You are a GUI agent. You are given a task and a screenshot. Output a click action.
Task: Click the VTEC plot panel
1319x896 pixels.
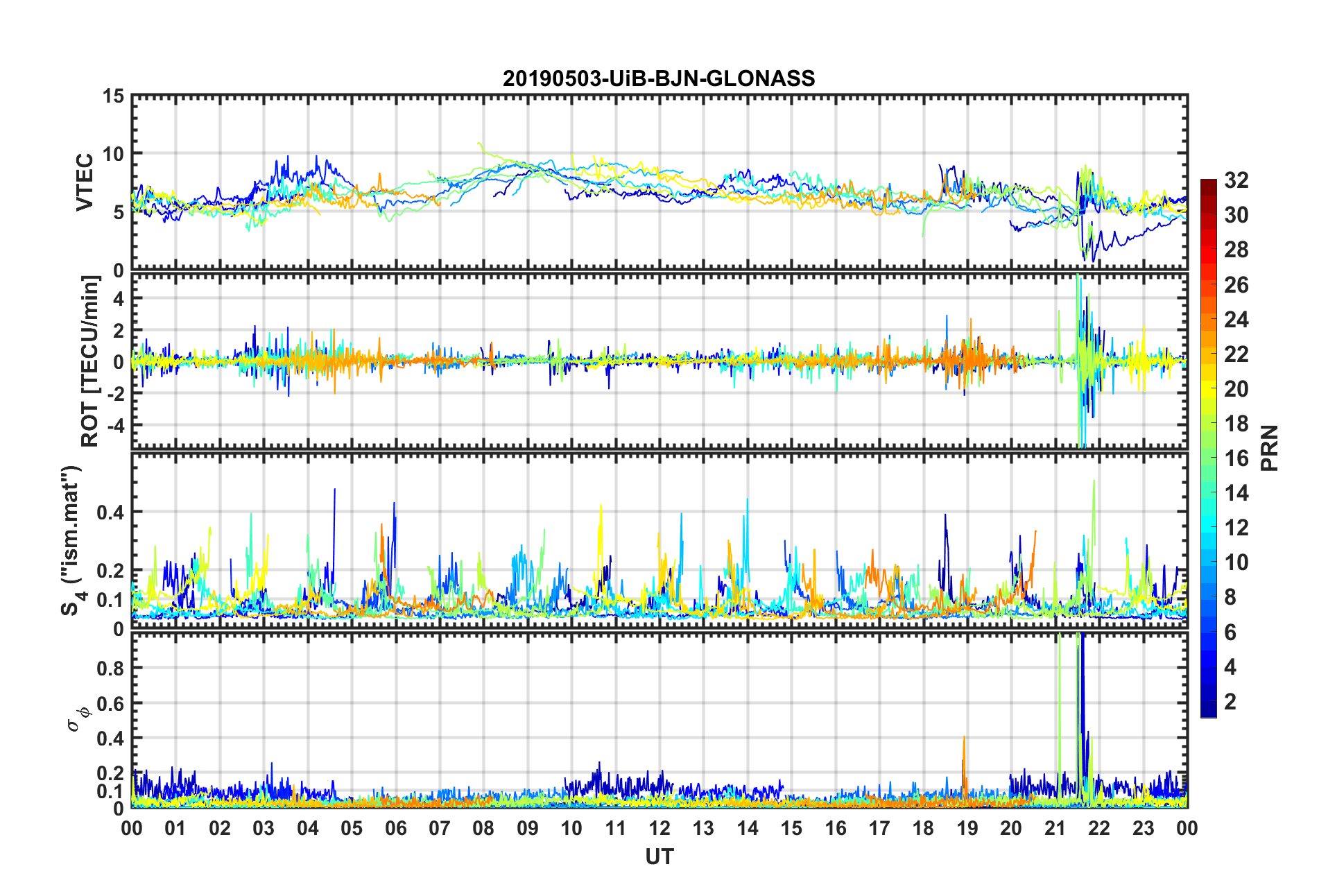pyautogui.click(x=659, y=182)
